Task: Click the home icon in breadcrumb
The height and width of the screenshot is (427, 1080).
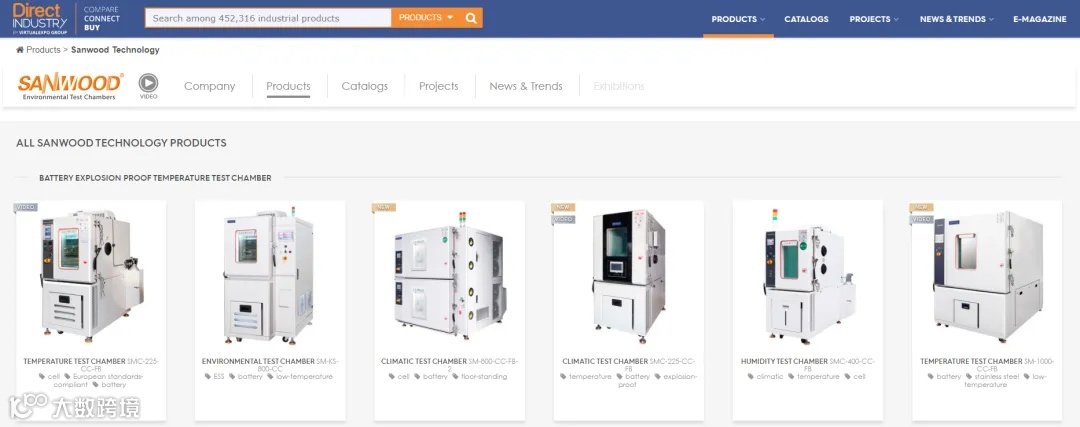Action: [20, 50]
